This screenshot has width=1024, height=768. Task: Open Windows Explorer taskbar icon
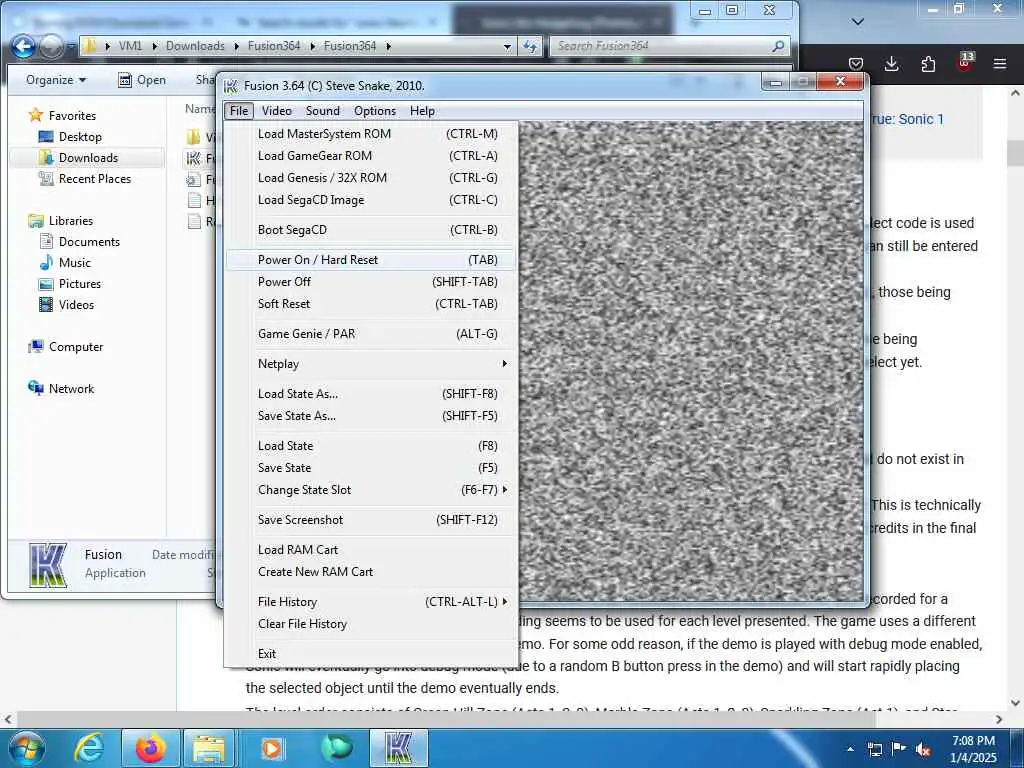pyautogui.click(x=209, y=748)
